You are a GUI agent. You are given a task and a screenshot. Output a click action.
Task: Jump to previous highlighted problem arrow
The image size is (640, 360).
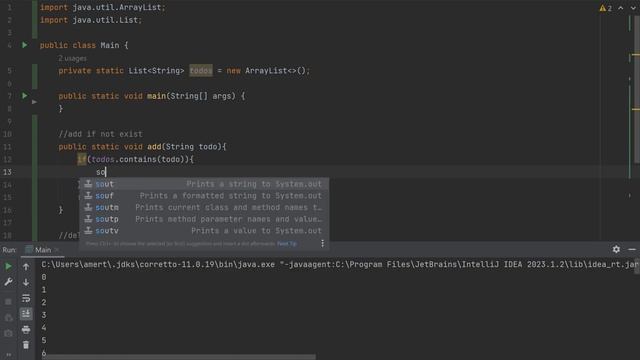click(620, 8)
